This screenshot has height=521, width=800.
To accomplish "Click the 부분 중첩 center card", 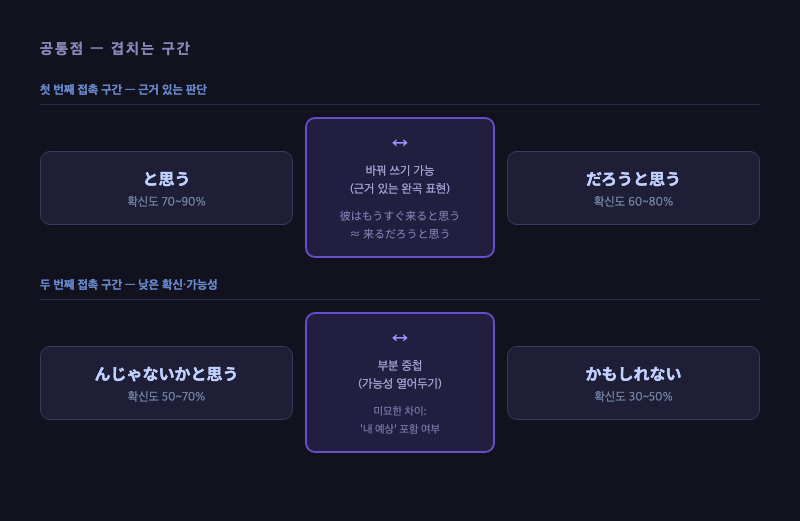I will (x=400, y=382).
